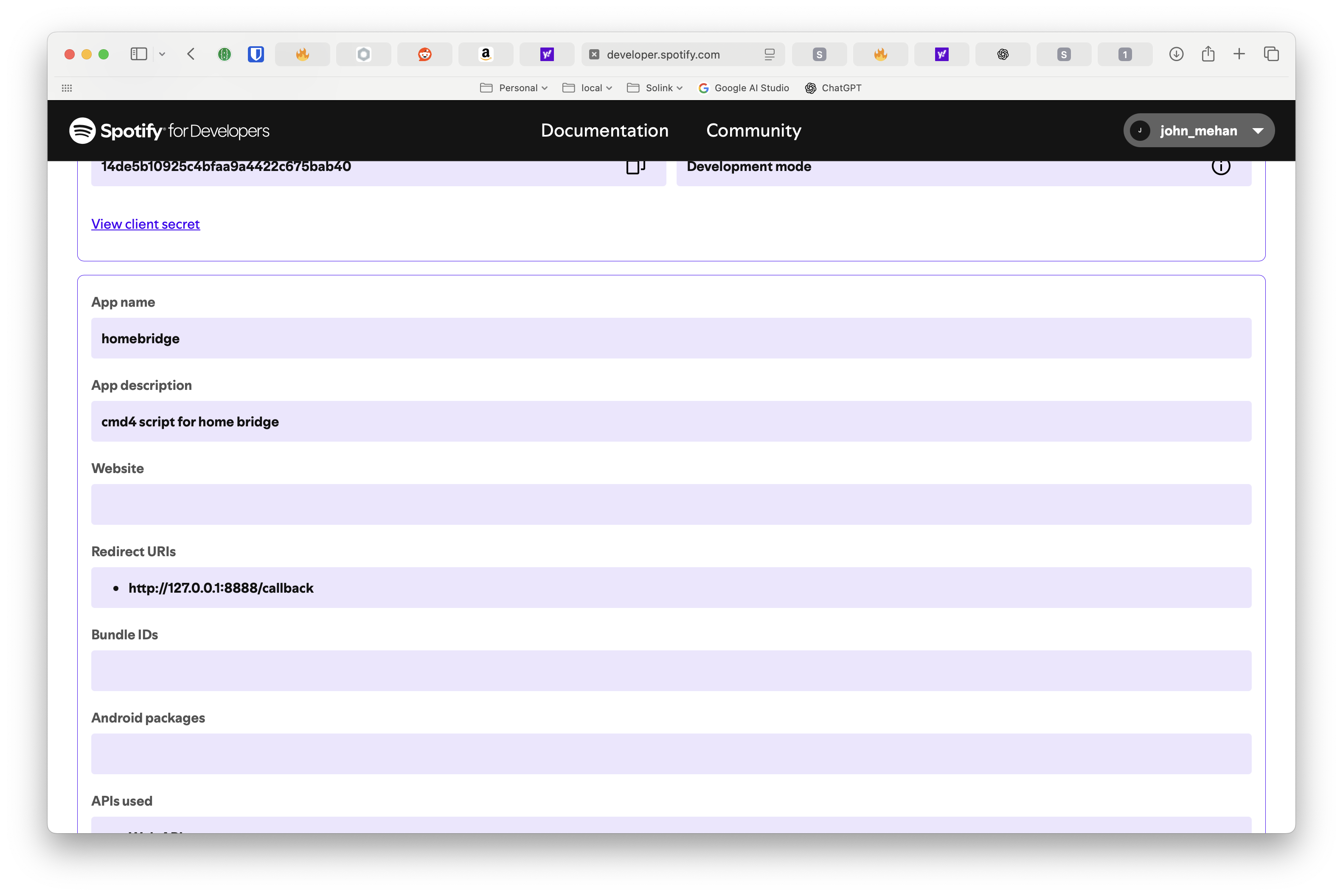The image size is (1343, 896).
Task: Show tab overview icon
Action: 1271,54
